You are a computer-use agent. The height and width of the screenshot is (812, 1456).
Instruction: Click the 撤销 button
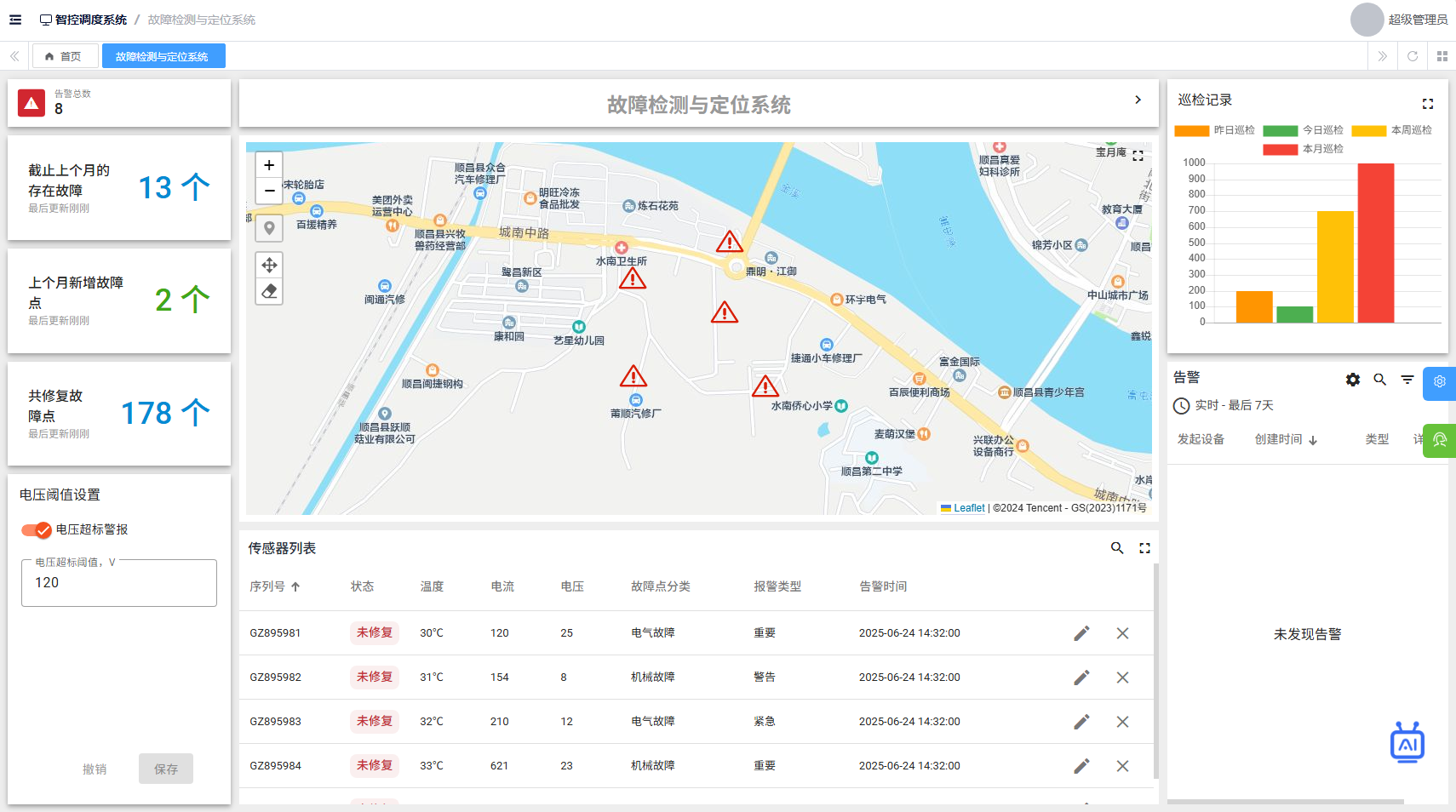[x=95, y=769]
